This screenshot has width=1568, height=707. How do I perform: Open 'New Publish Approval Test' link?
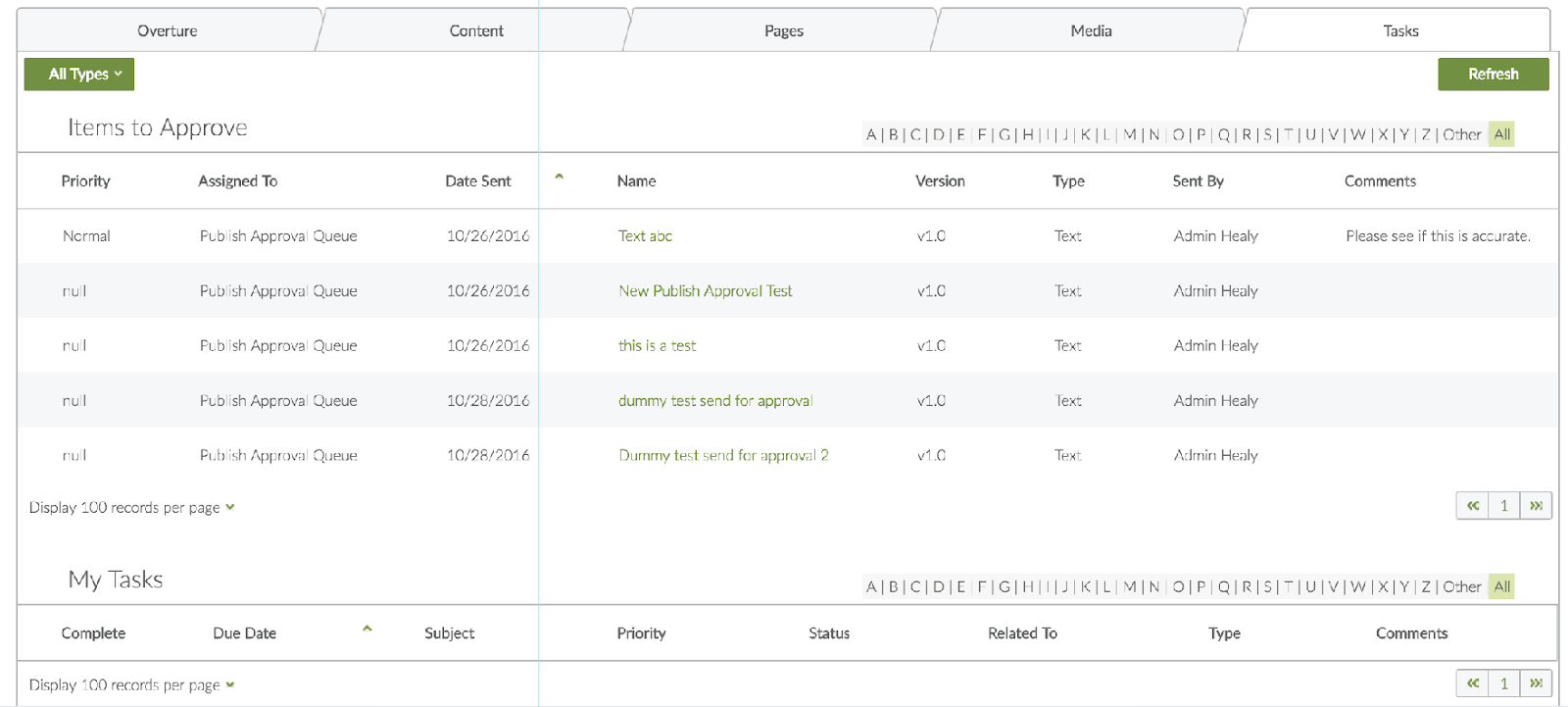(705, 291)
